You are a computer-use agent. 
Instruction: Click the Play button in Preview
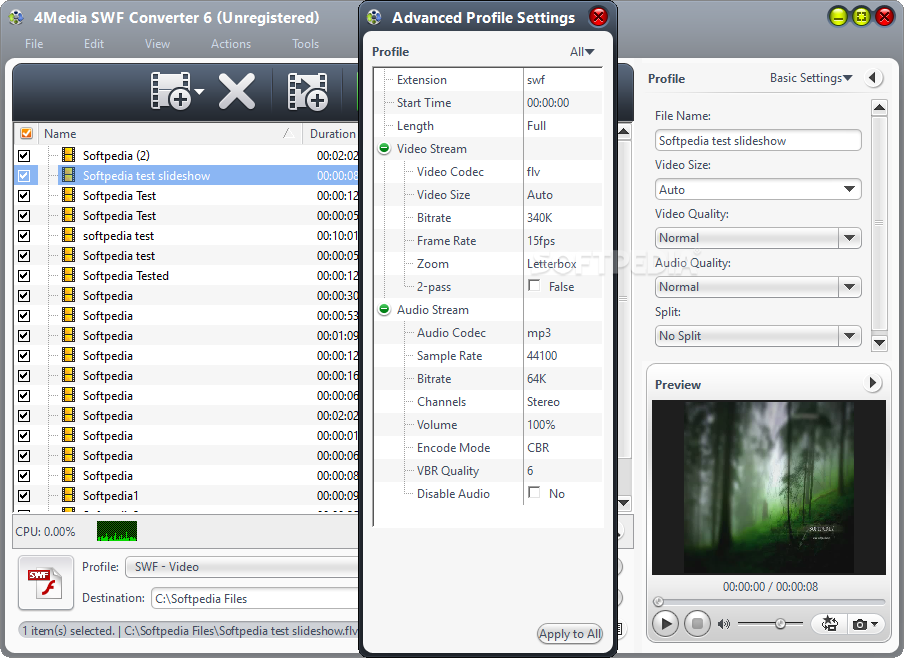665,623
